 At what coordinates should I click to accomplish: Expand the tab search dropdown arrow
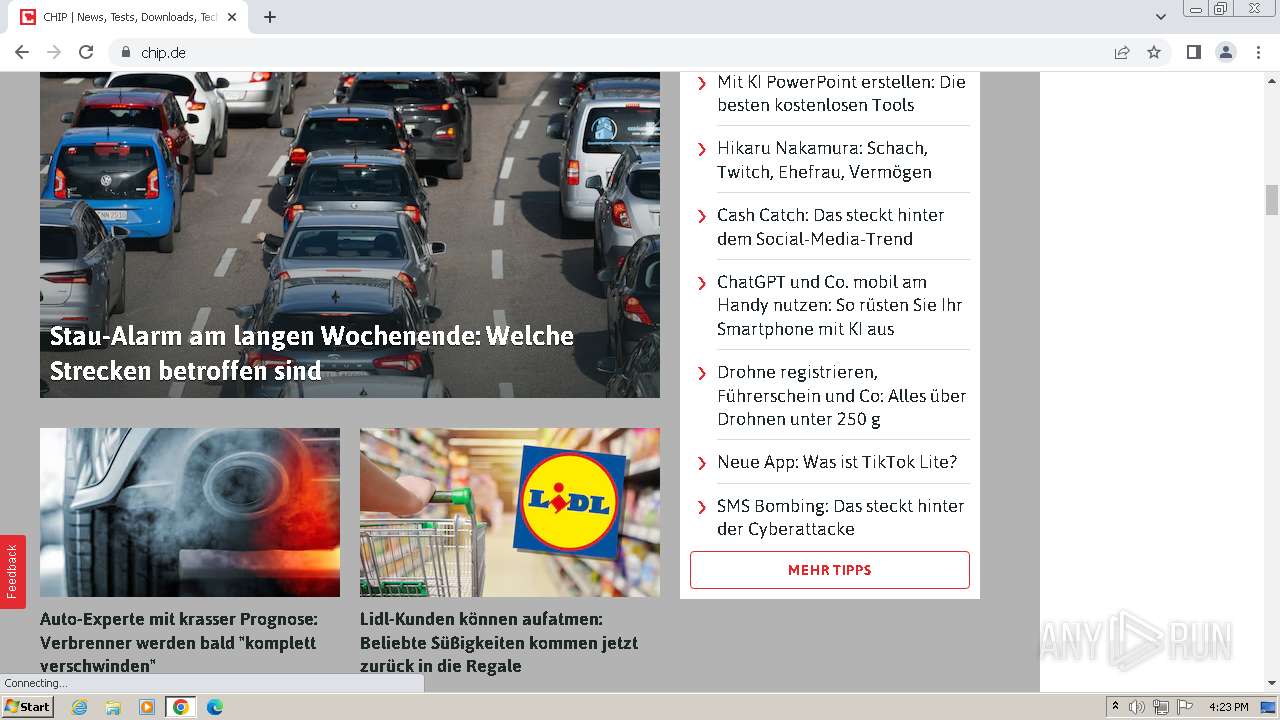[1161, 17]
